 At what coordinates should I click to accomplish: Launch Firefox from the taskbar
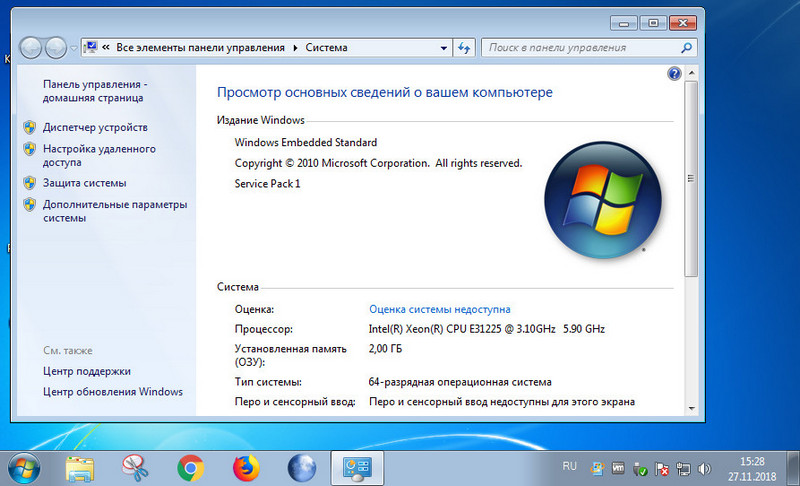point(246,468)
